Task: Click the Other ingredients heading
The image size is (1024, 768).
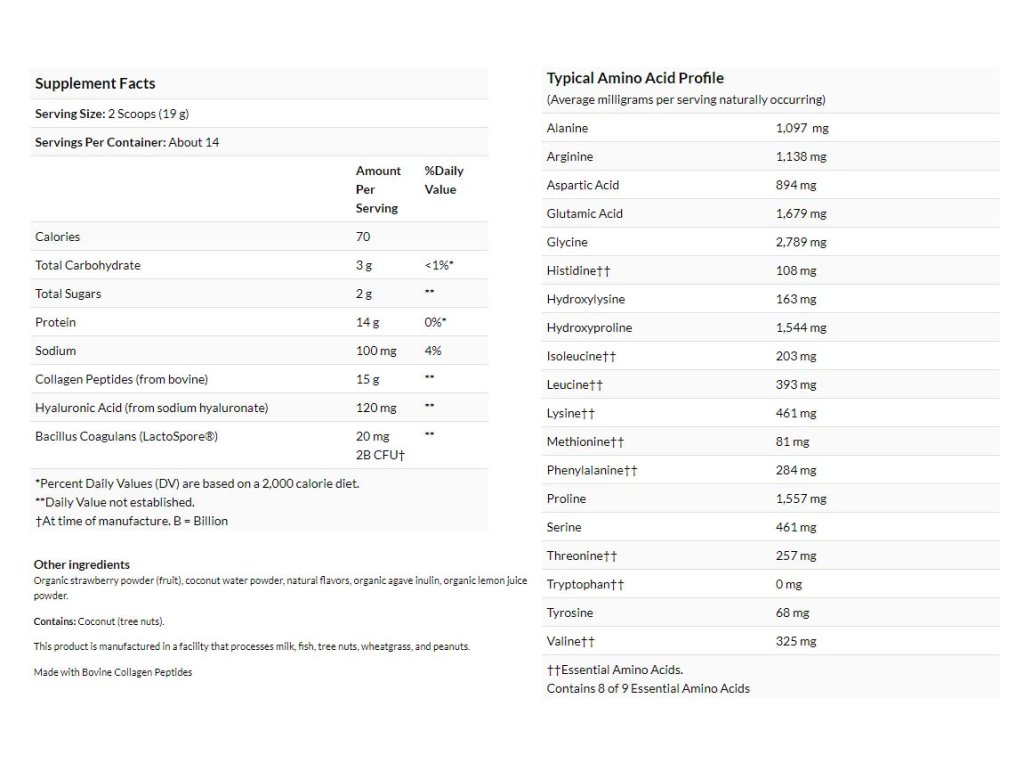Action: (x=82, y=564)
